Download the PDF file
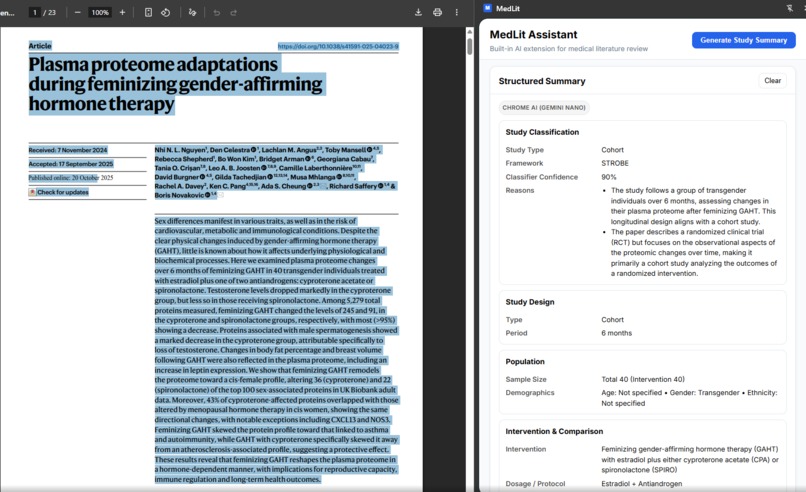 (x=418, y=12)
